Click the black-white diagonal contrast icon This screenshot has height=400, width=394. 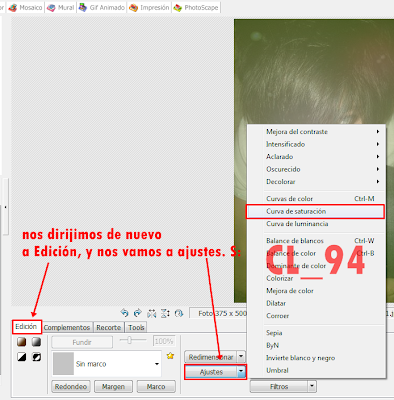pyautogui.click(x=22, y=357)
